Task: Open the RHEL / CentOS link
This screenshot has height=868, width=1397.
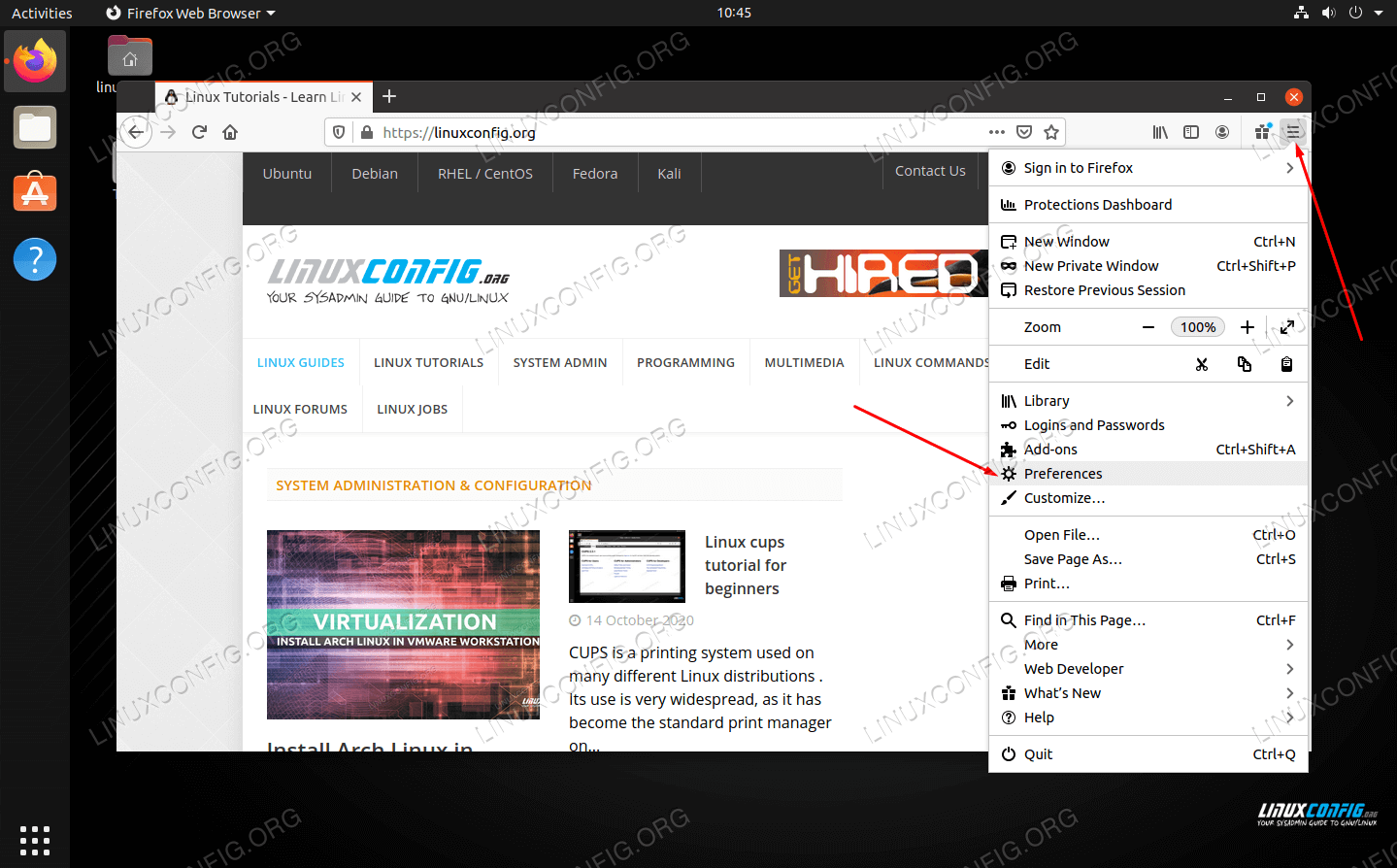Action: tap(485, 174)
